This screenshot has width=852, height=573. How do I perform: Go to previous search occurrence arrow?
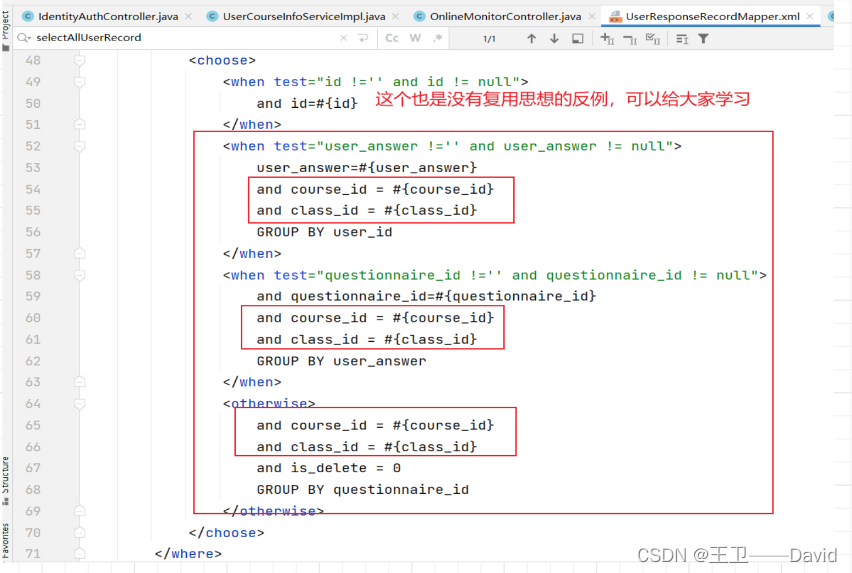click(531, 39)
